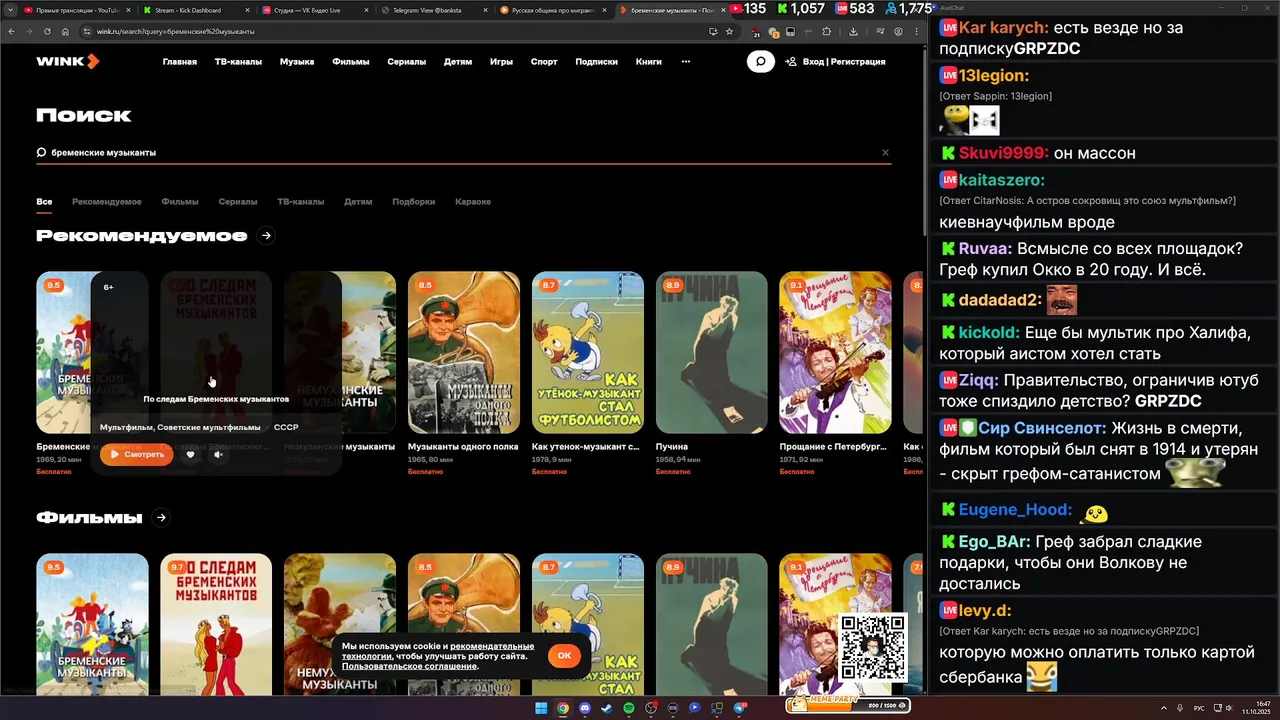Click Вход | Регистрация
Viewport: 1280px width, 720px height.
click(x=836, y=62)
